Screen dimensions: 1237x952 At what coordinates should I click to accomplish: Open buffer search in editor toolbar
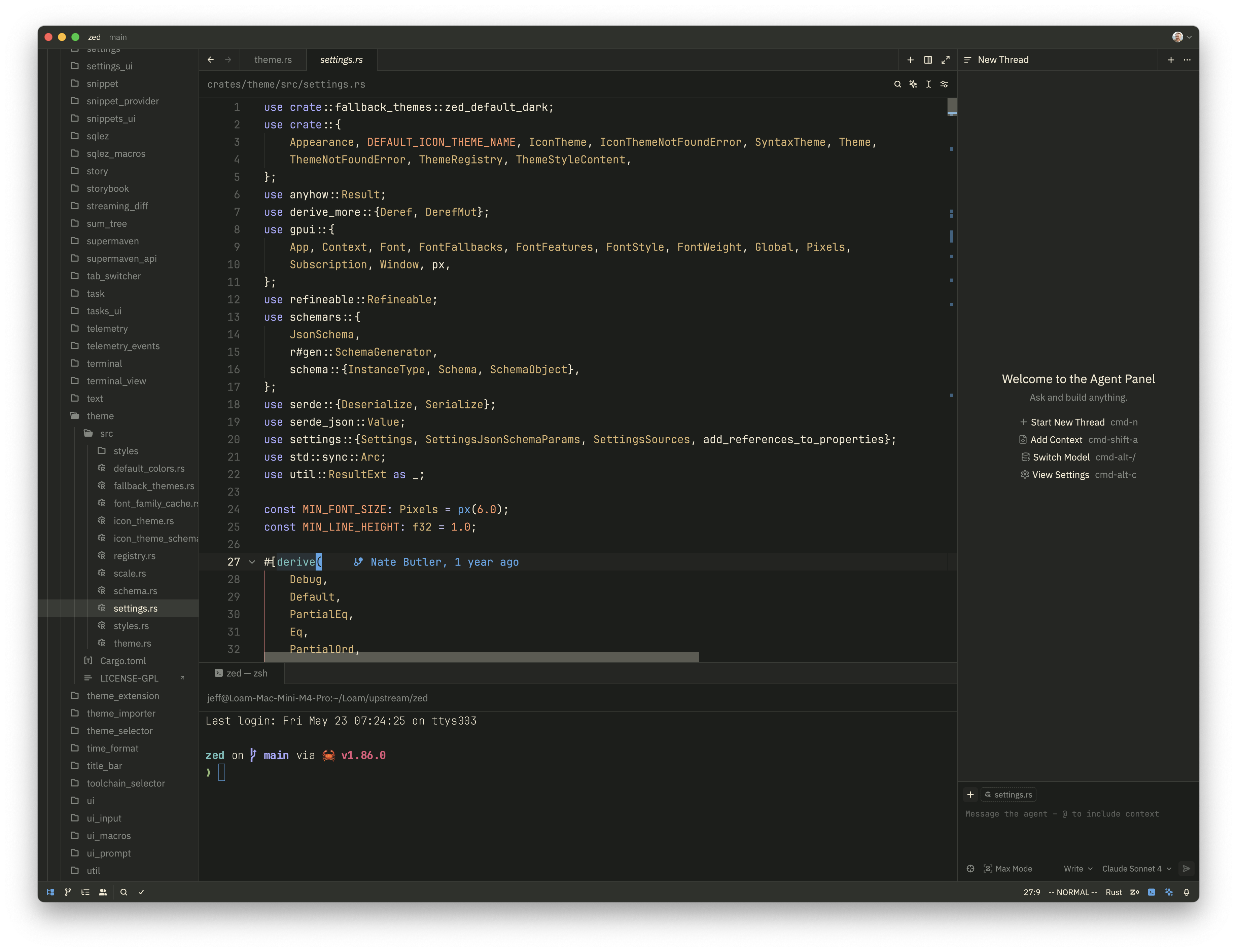(x=897, y=84)
